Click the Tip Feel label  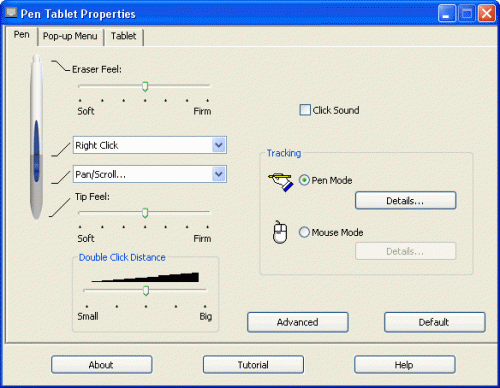92,197
